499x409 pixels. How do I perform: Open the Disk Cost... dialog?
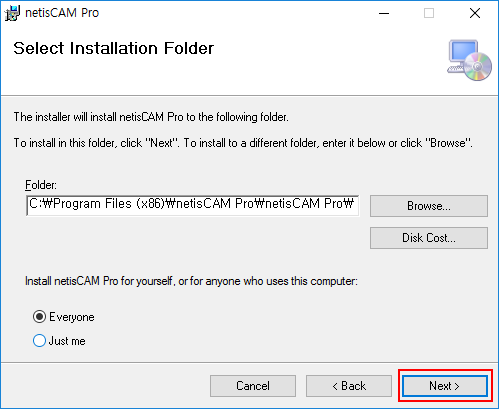[429, 238]
